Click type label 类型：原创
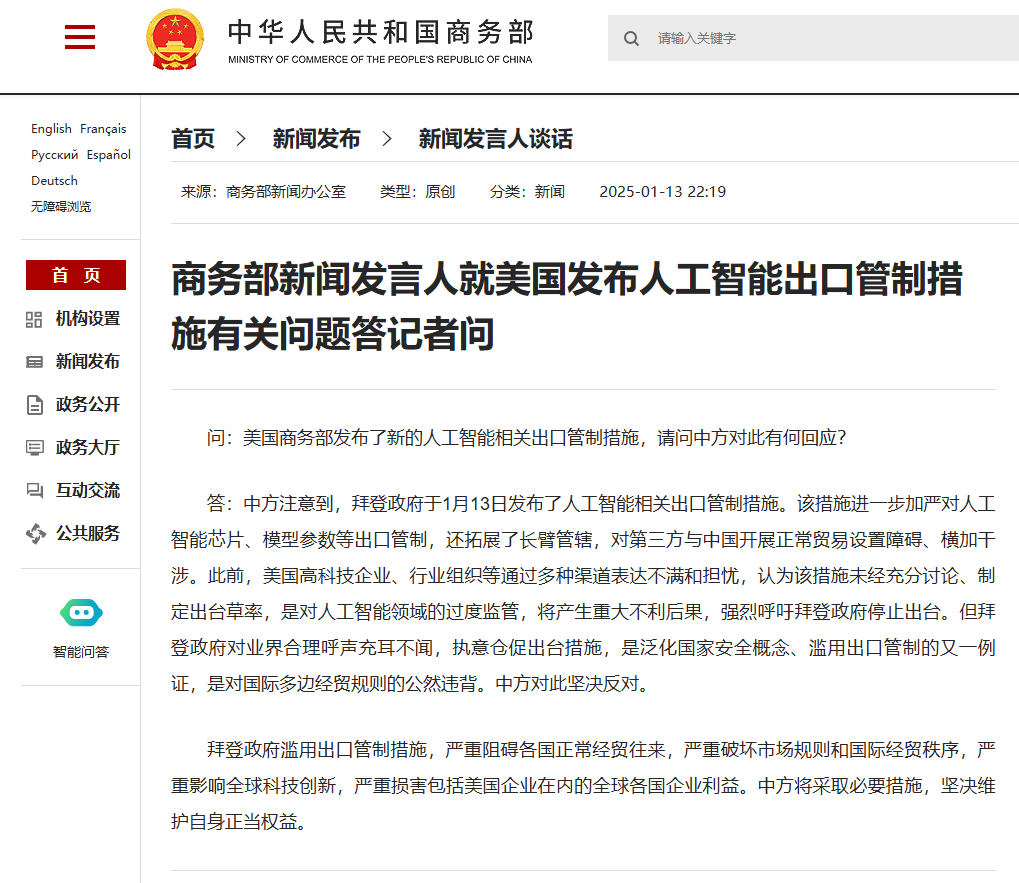Image resolution: width=1019 pixels, height=883 pixels. coord(417,192)
